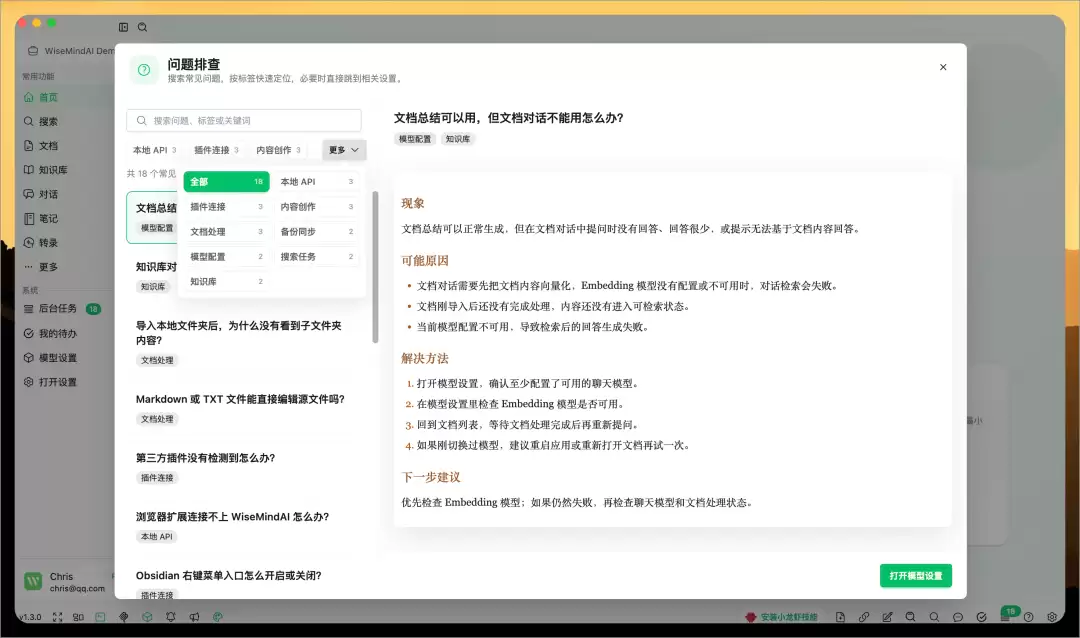This screenshot has height=638, width=1080.
Task: Select 搜索任务 in the tags dropdown
Action: [x=316, y=256]
